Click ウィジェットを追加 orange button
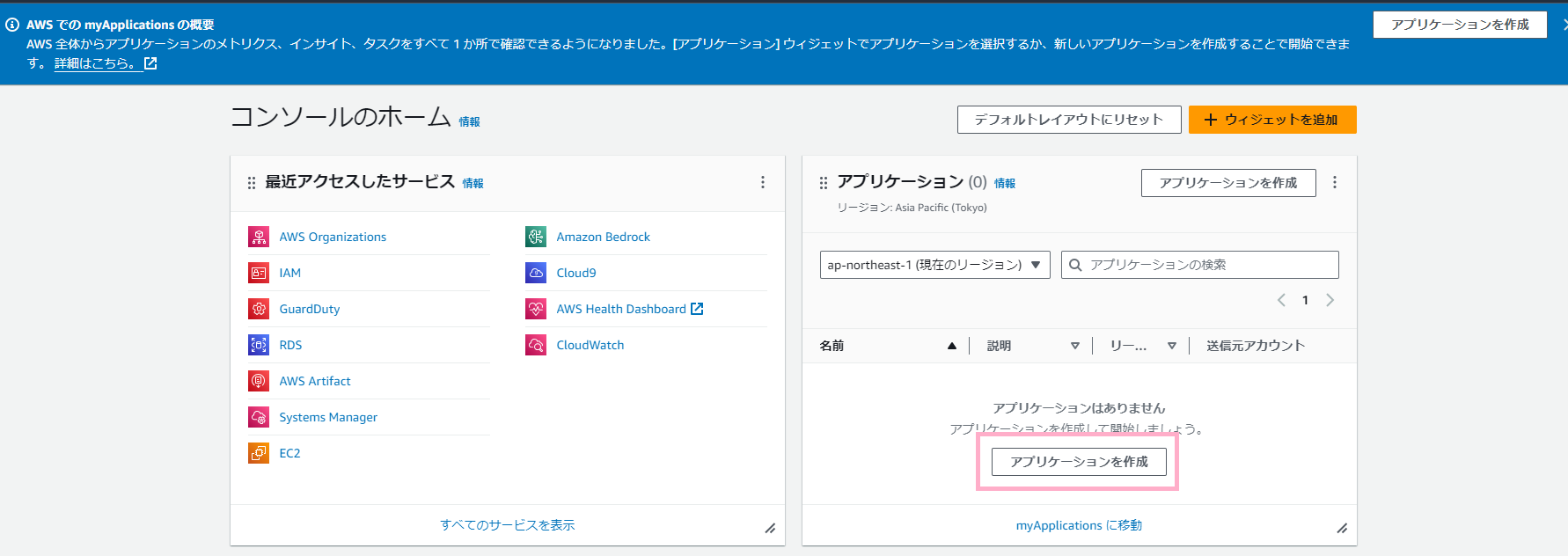The image size is (1568, 556). click(x=1272, y=120)
